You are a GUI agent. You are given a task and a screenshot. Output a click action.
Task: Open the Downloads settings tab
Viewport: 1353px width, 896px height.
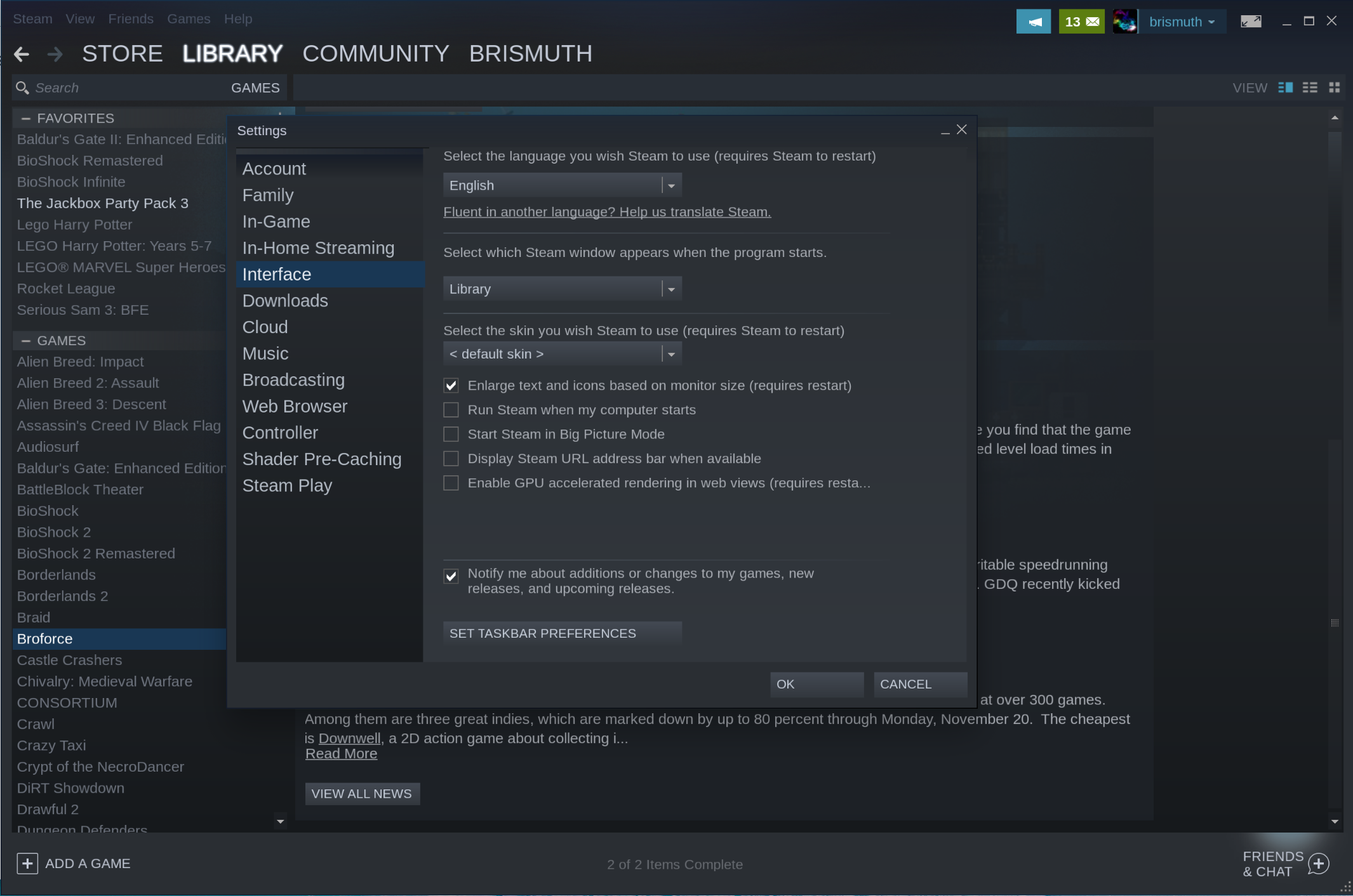(x=285, y=300)
